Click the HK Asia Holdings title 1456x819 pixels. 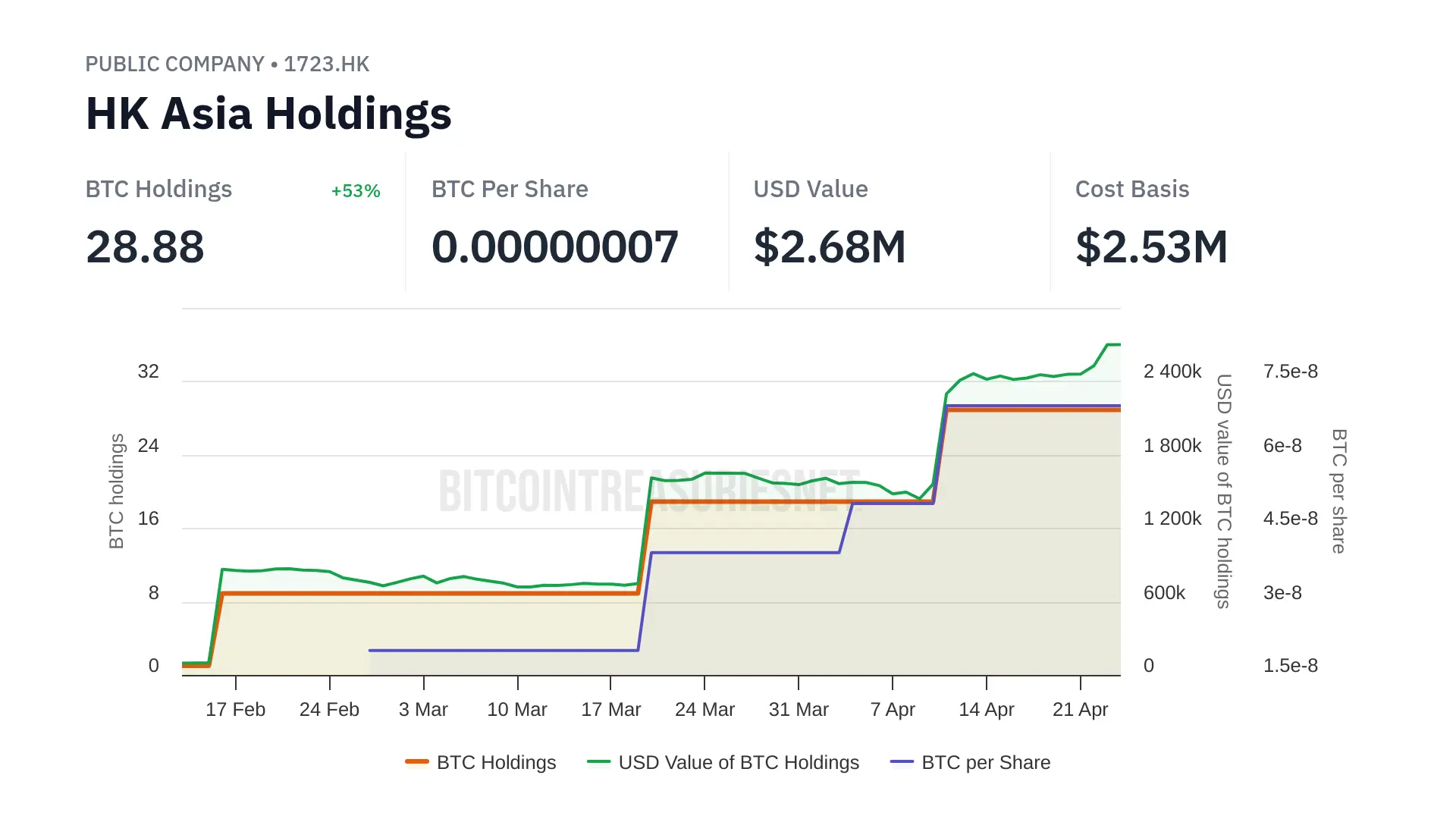click(268, 114)
